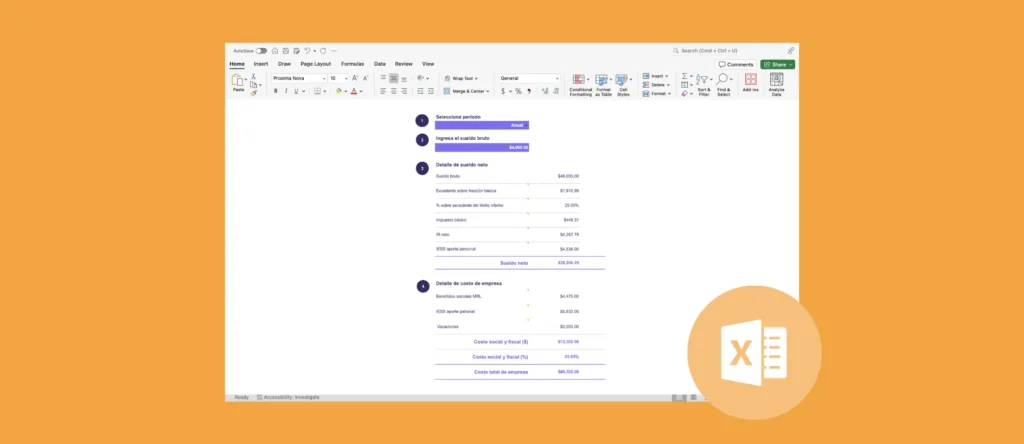Click Increase Font Size icon

355,78
